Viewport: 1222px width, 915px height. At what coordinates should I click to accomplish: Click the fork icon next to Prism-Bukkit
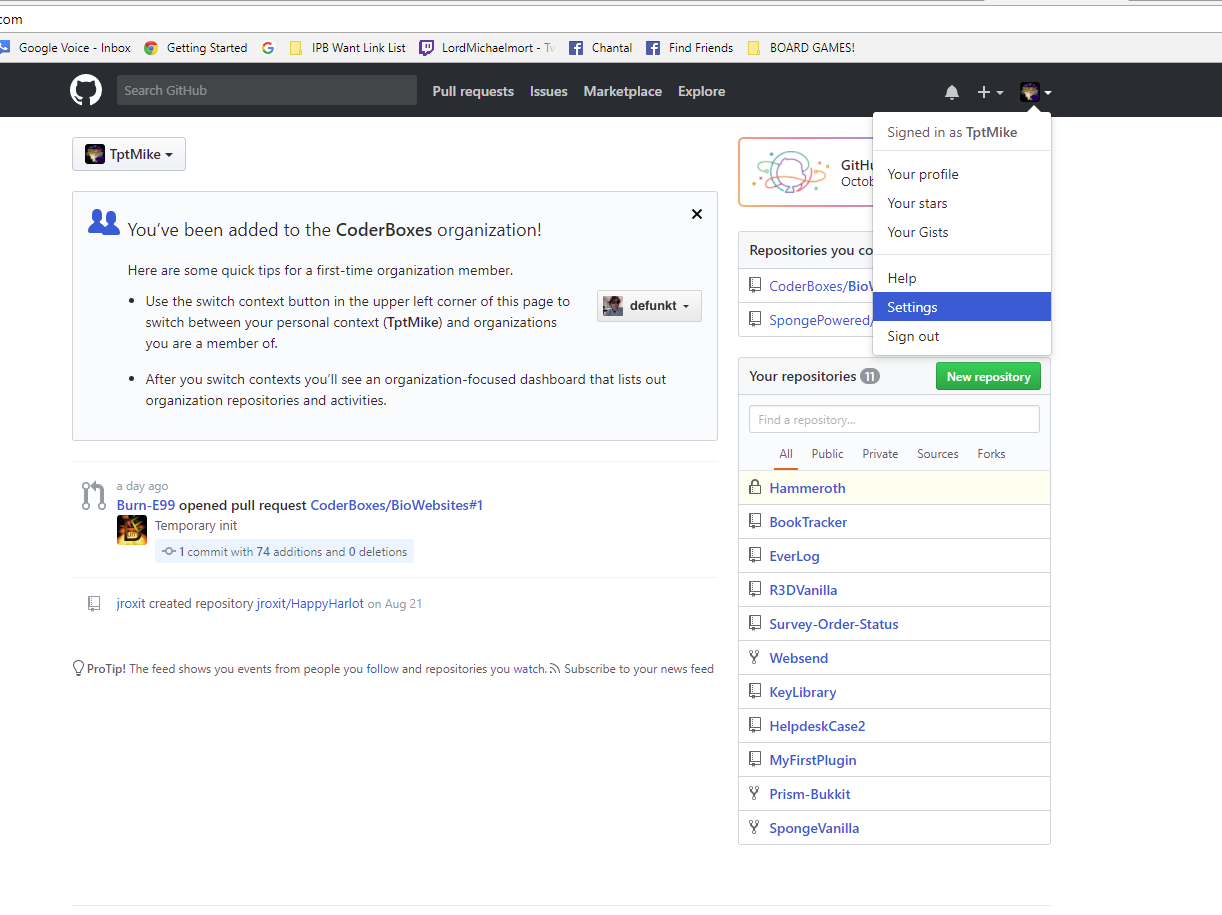click(x=755, y=794)
